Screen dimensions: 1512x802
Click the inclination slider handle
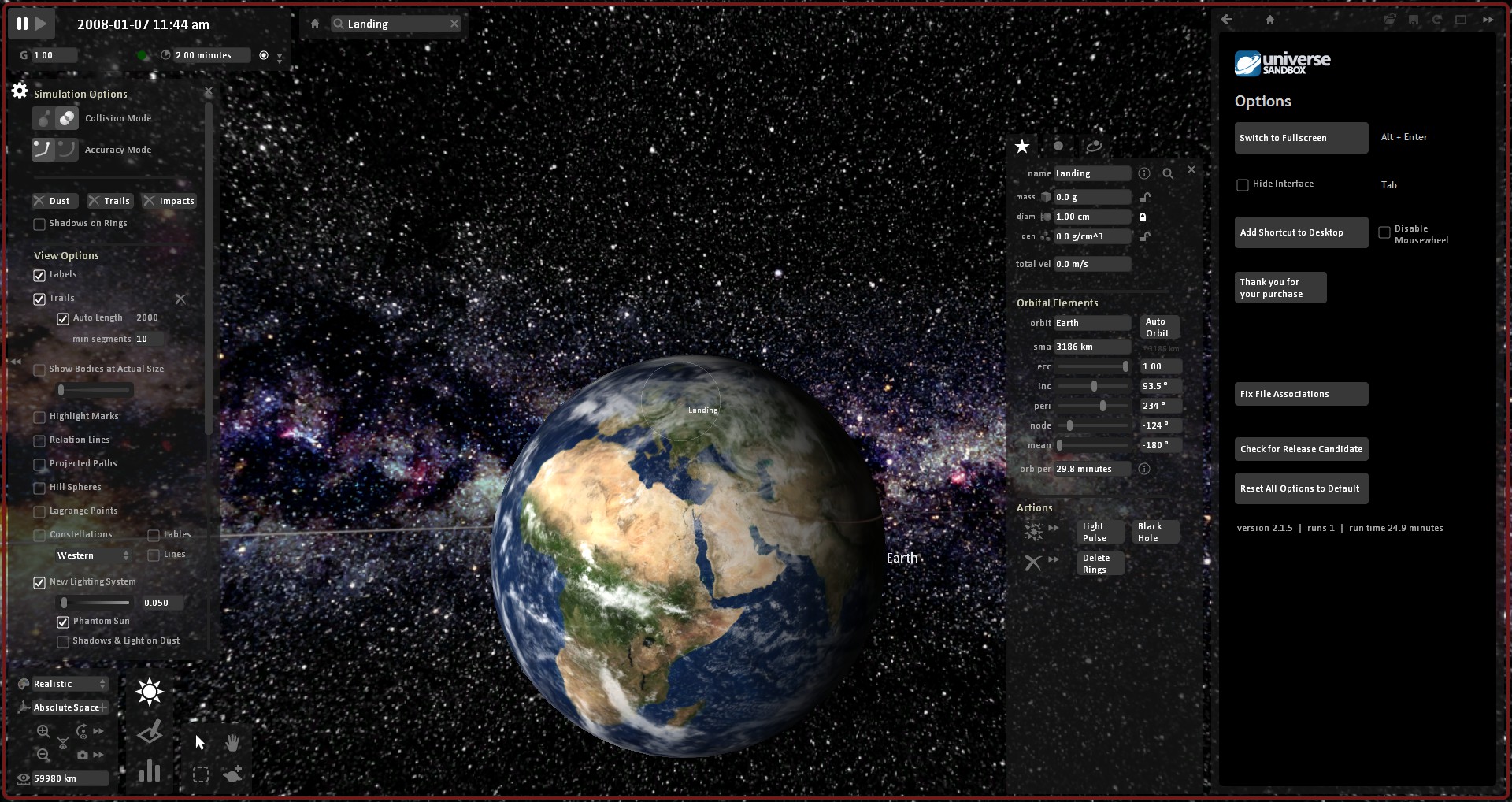(1094, 386)
